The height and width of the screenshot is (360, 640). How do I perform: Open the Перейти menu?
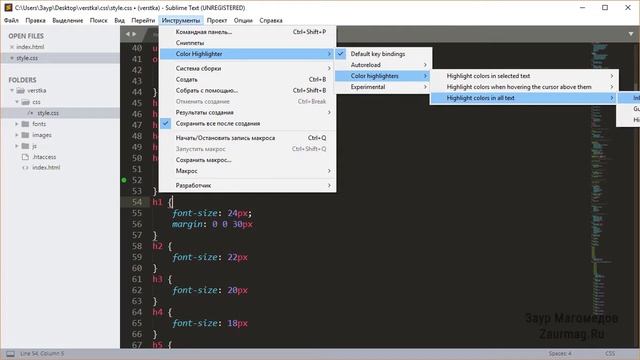pyautogui.click(x=143, y=20)
